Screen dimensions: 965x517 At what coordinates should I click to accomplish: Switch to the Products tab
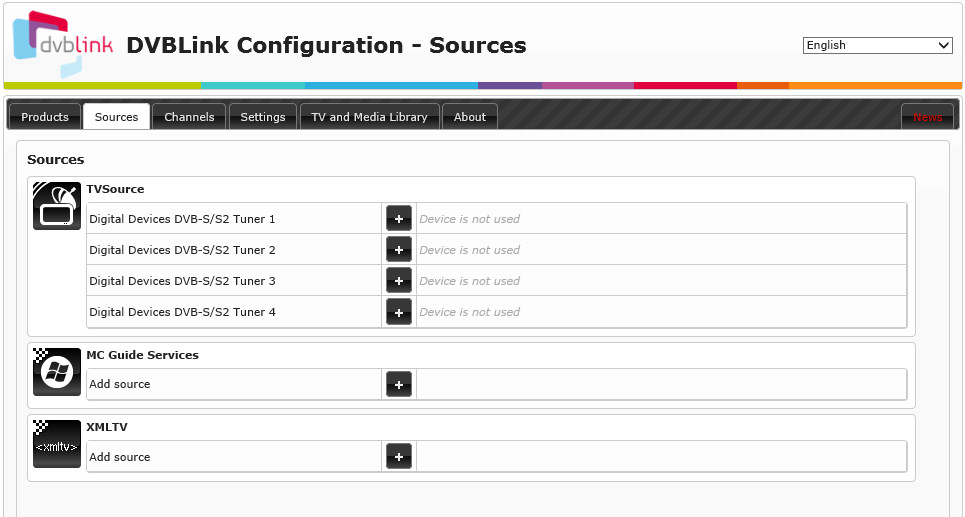pyautogui.click(x=45, y=116)
